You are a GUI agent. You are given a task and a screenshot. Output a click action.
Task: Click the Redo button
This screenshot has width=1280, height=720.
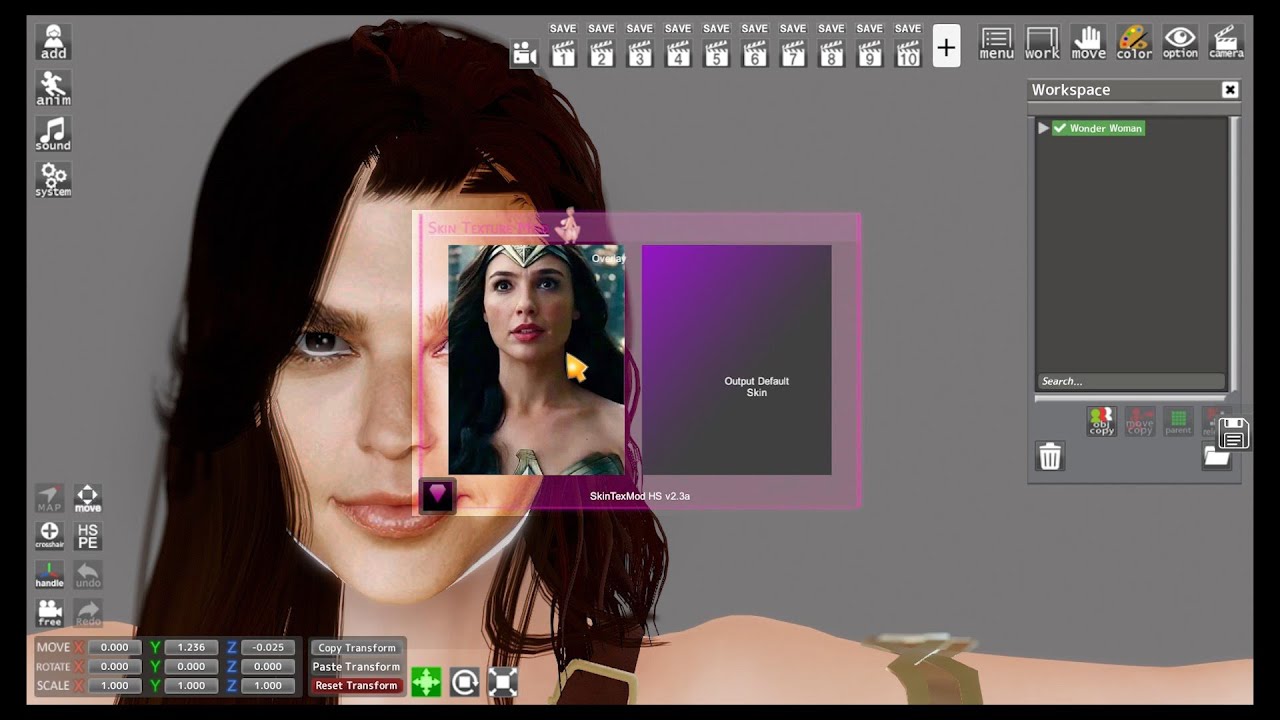[88, 613]
